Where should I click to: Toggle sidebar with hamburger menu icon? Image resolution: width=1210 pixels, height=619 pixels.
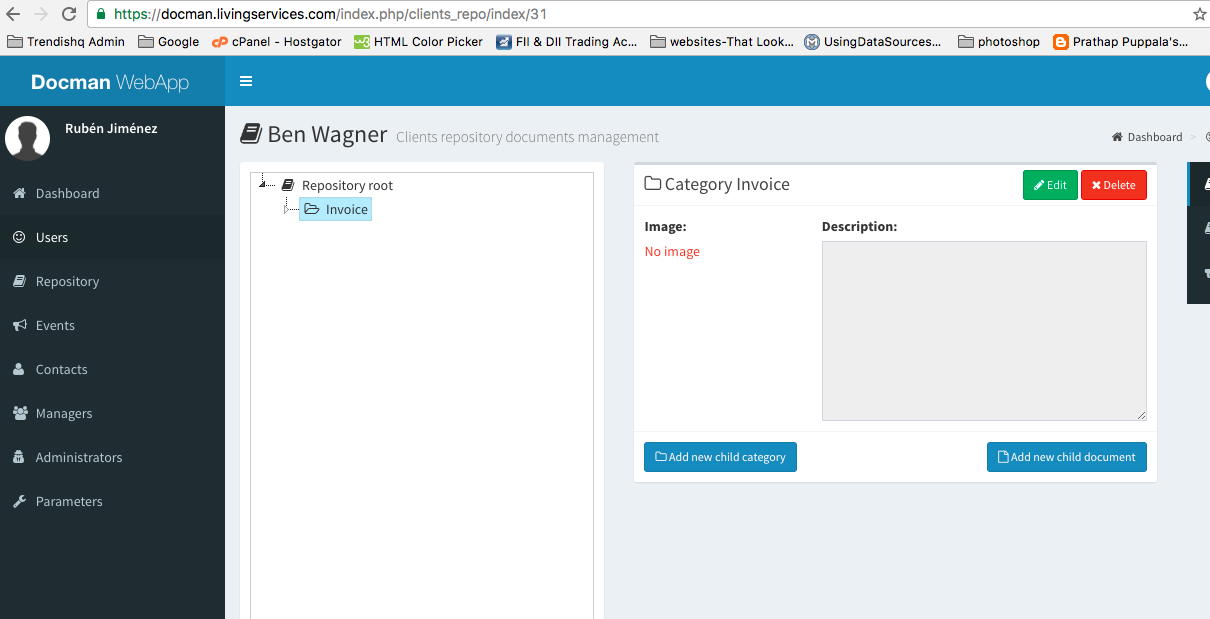coord(246,81)
